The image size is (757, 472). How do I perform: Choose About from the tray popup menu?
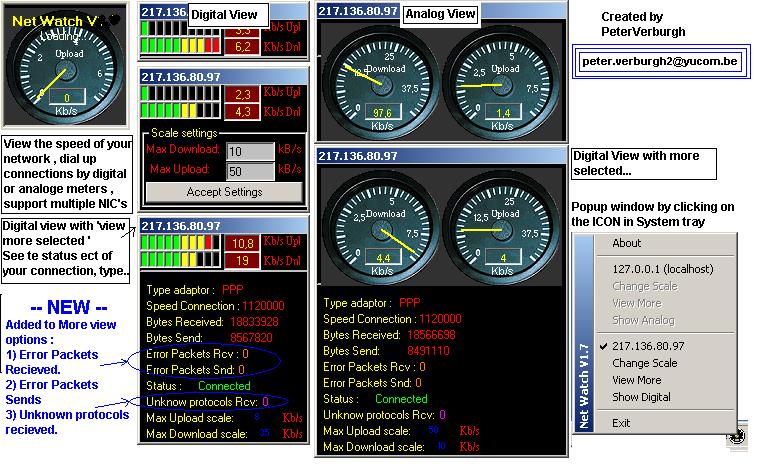626,243
